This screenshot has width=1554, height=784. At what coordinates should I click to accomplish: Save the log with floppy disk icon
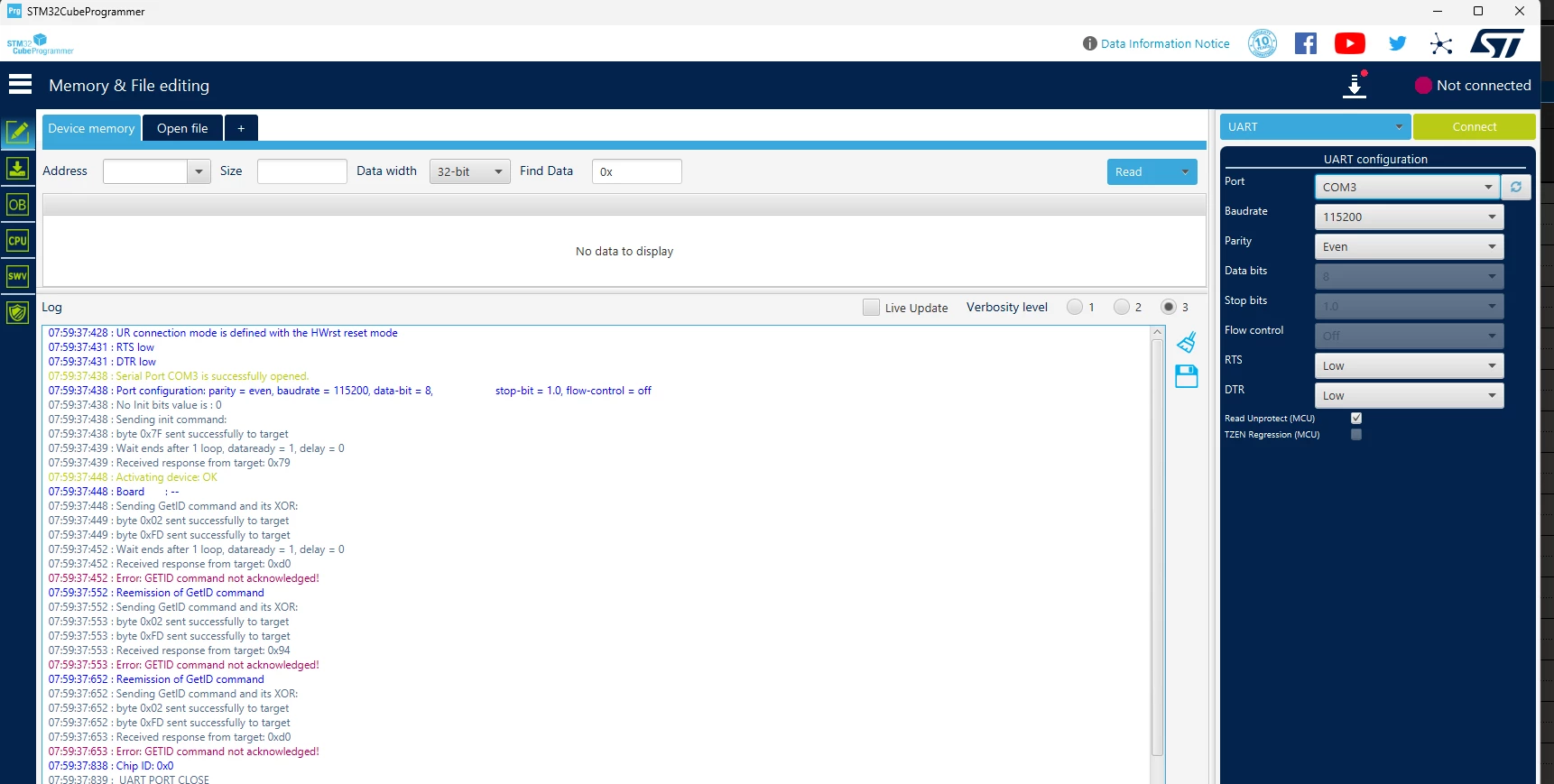coord(1187,376)
